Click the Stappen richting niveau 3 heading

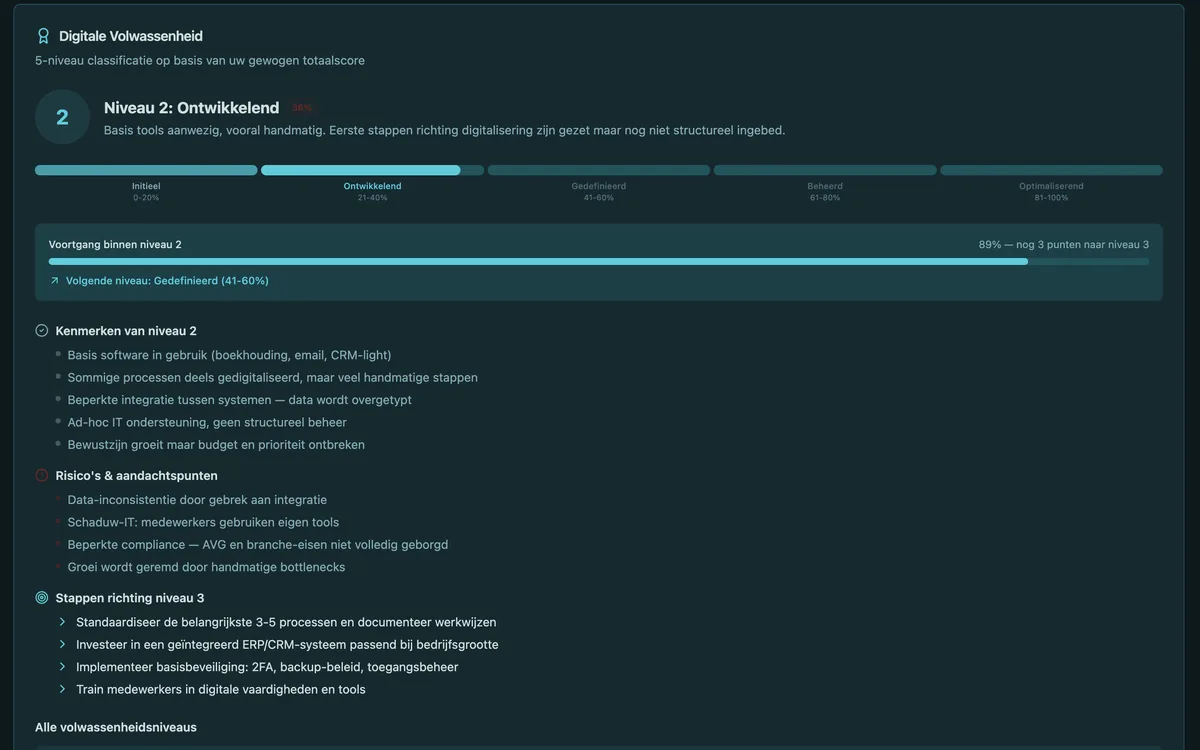pos(130,598)
